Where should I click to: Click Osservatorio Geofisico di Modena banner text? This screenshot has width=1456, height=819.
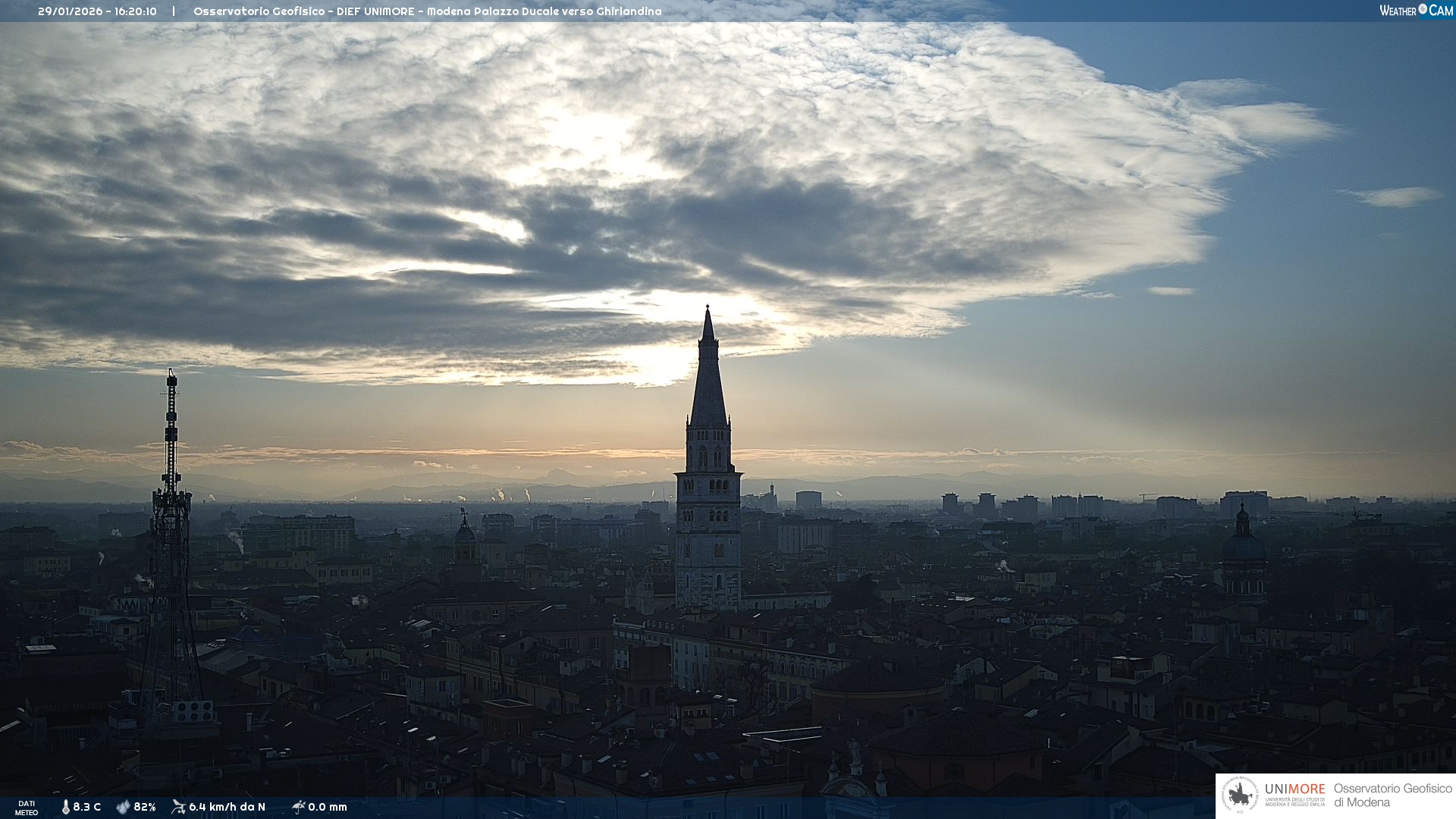(x=1392, y=795)
